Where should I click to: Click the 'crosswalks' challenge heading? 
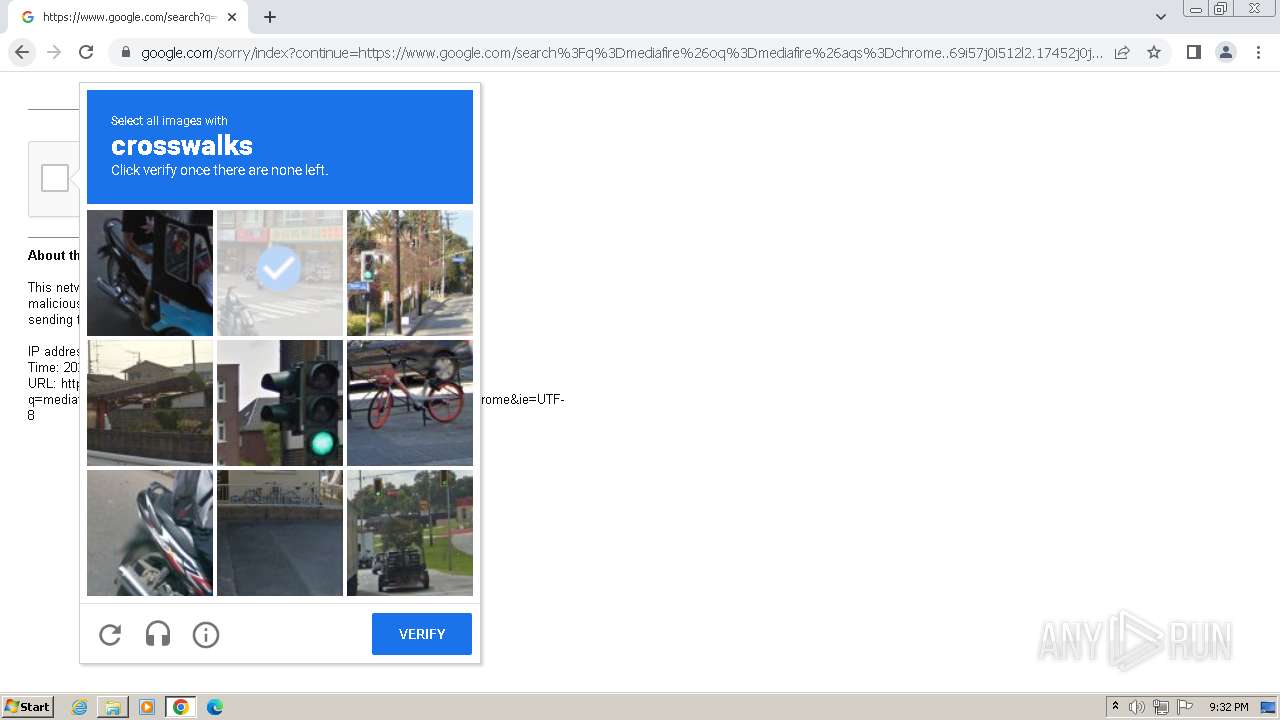(x=182, y=146)
